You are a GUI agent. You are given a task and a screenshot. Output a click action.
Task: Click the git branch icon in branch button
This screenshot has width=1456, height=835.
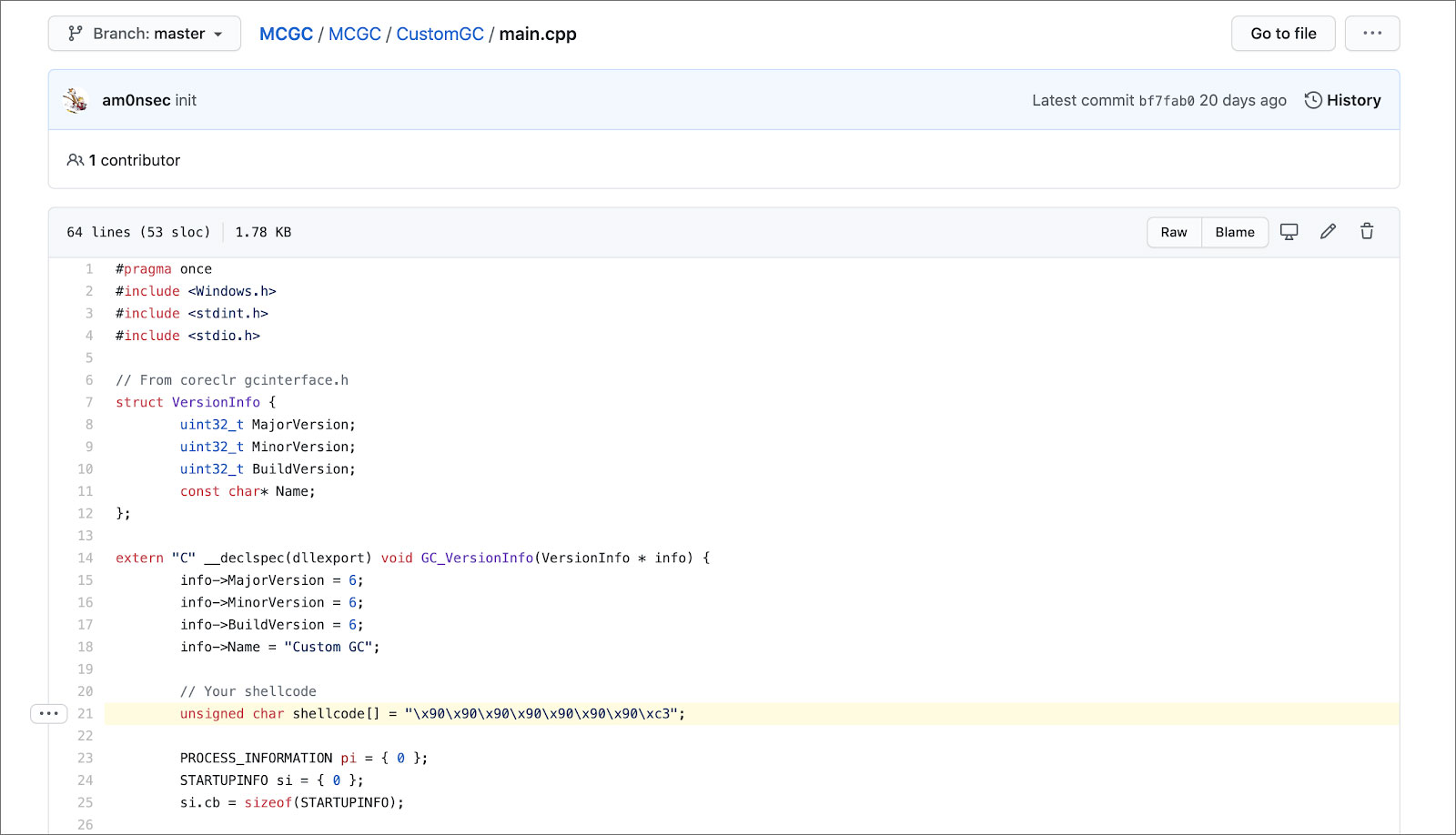pos(76,34)
